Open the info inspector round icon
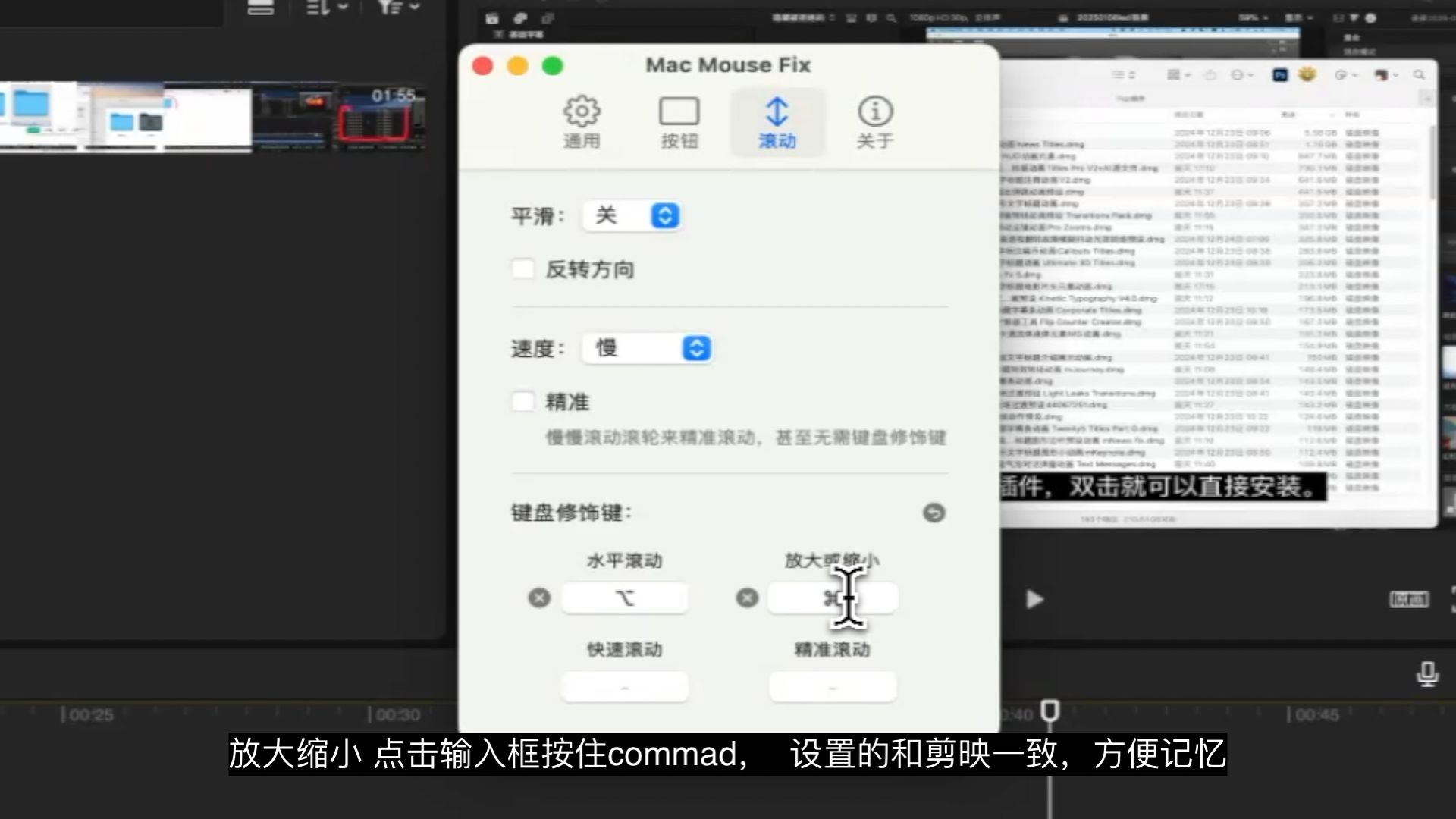This screenshot has width=1456, height=819. point(1370,17)
